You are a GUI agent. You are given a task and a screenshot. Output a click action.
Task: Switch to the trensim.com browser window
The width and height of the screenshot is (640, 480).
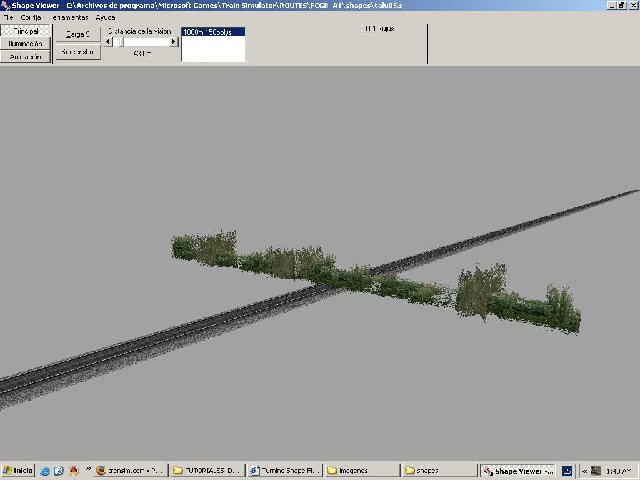point(128,470)
